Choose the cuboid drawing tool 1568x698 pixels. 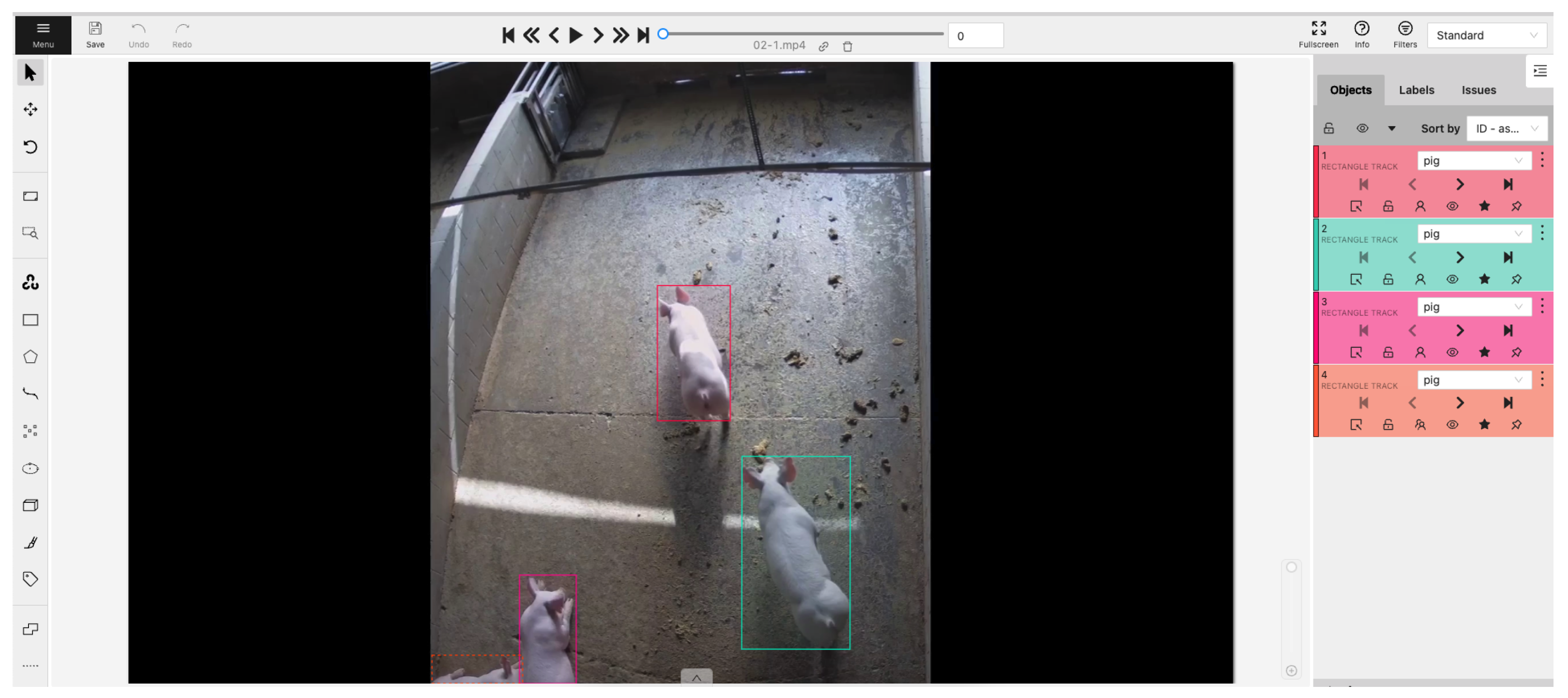point(30,506)
